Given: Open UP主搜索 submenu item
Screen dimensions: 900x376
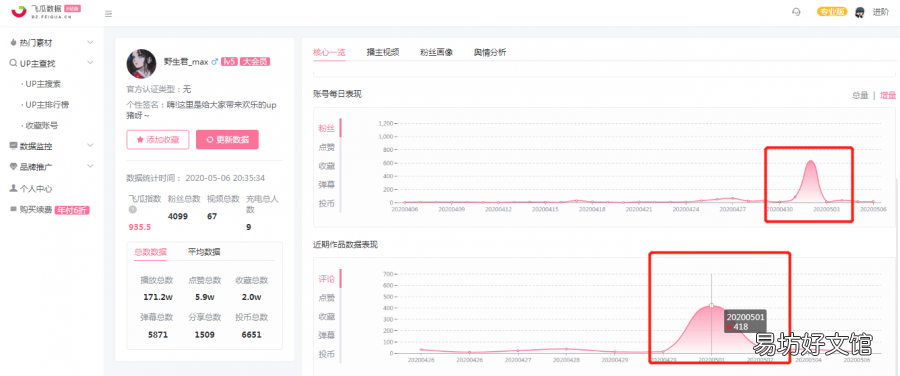Looking at the screenshot, I should tap(42, 84).
